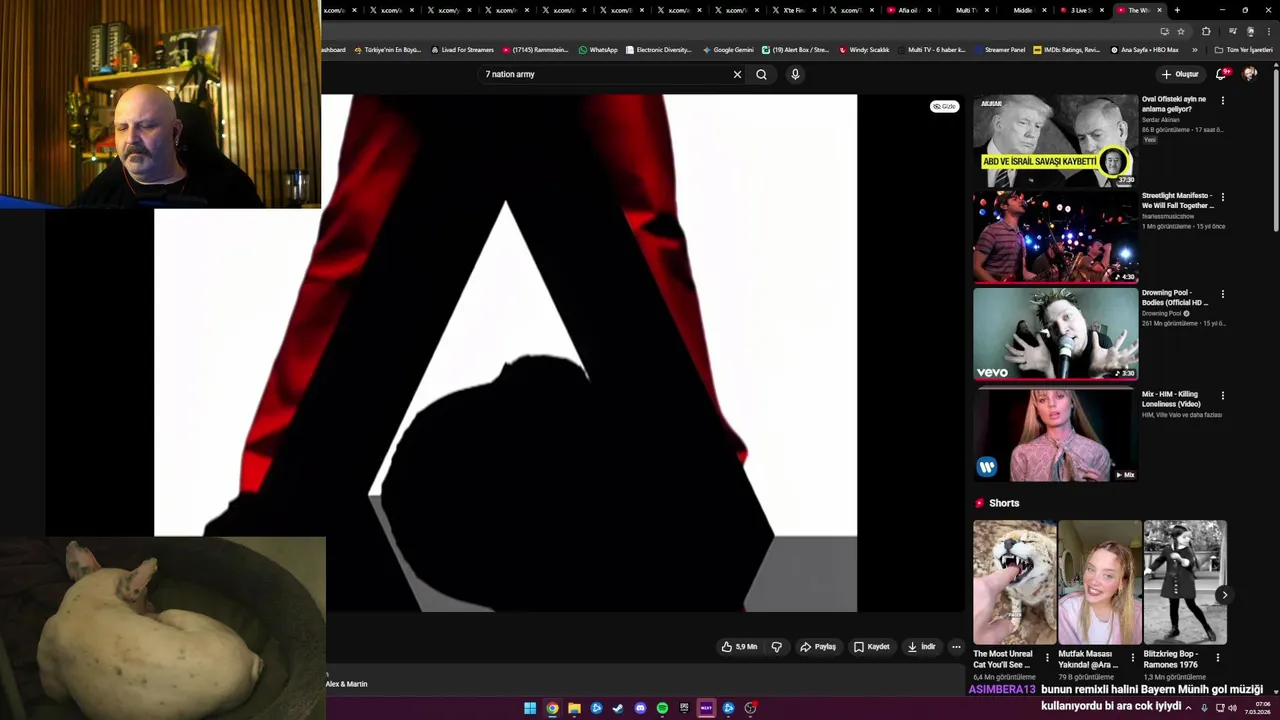The width and height of the screenshot is (1280, 720).
Task: Switch to the Multi TV tab
Action: (x=966, y=10)
